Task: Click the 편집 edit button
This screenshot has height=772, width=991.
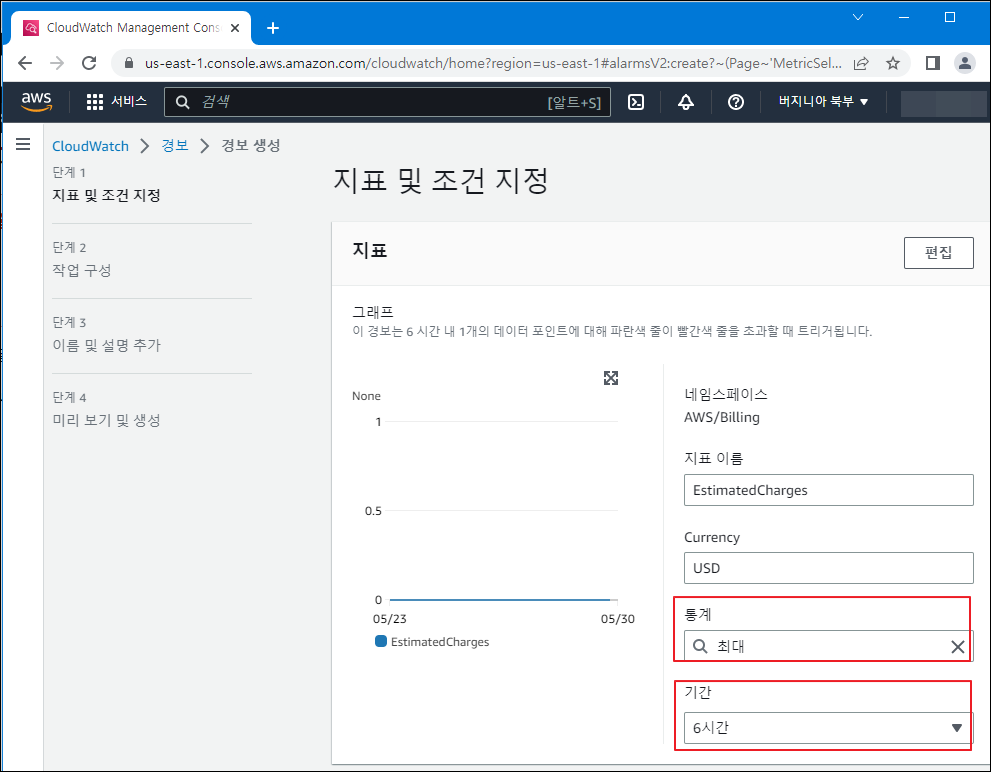Action: click(x=939, y=253)
